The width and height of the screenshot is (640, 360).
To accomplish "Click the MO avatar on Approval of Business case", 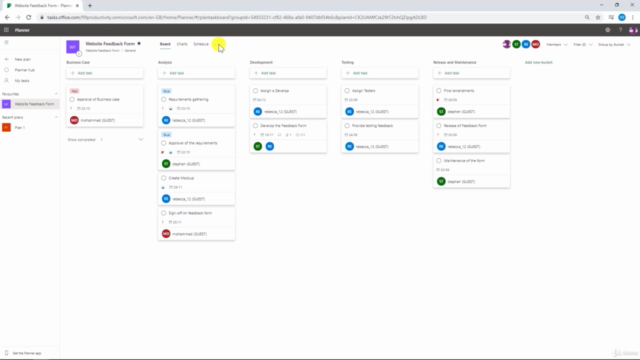I will 74,120.
